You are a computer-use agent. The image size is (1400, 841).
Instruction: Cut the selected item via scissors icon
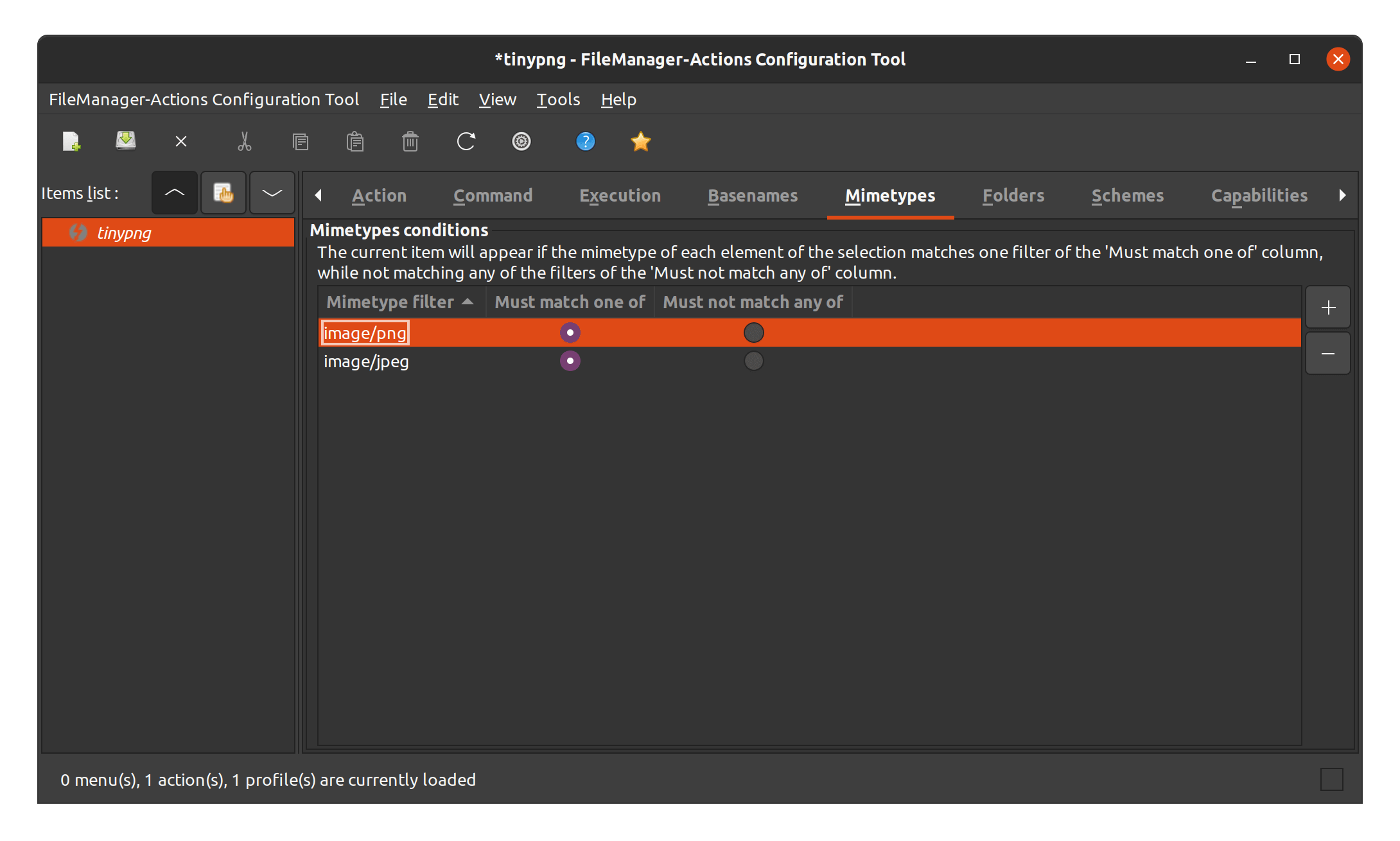(245, 141)
